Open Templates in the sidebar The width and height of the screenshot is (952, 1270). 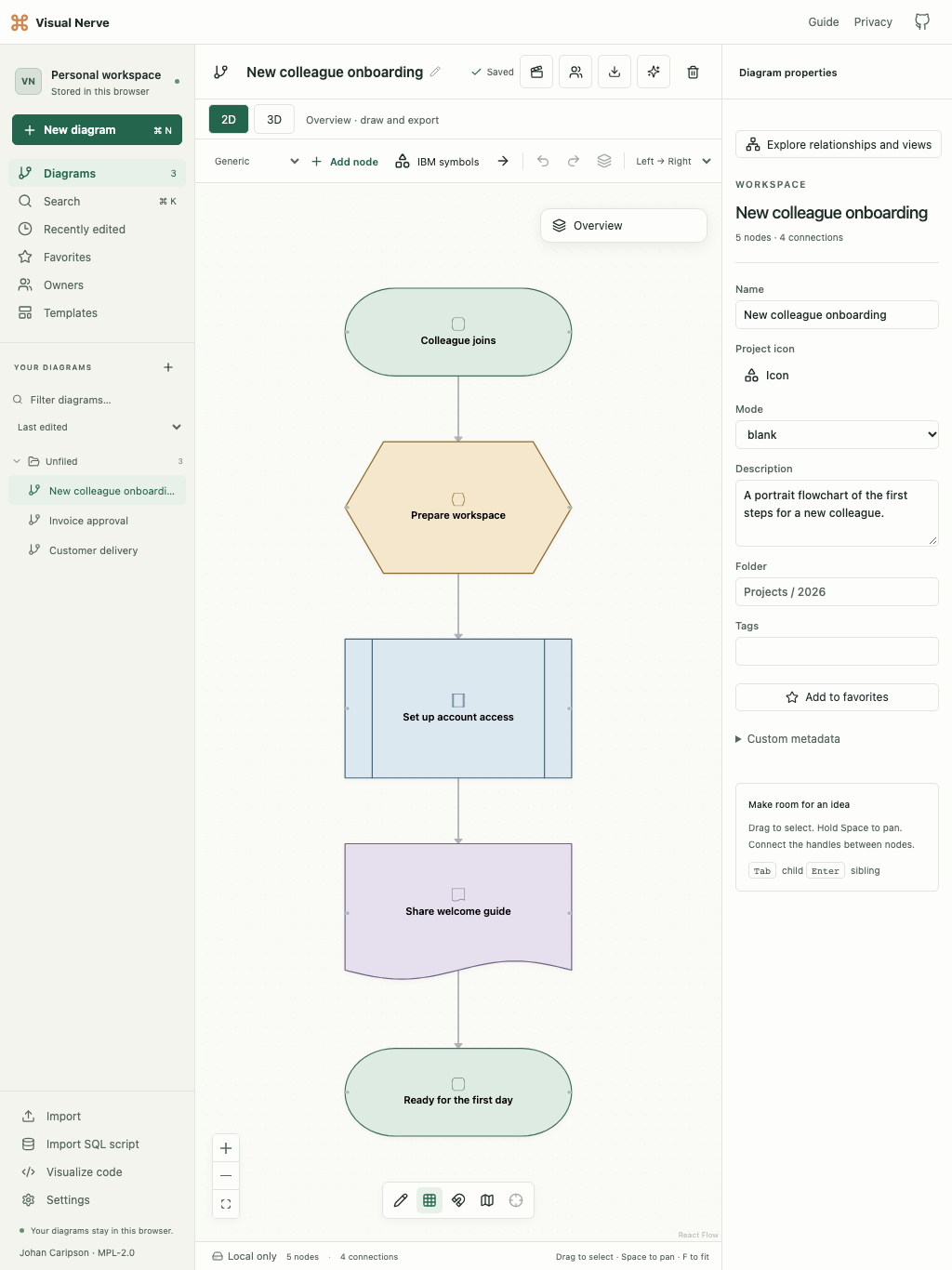click(x=98, y=313)
